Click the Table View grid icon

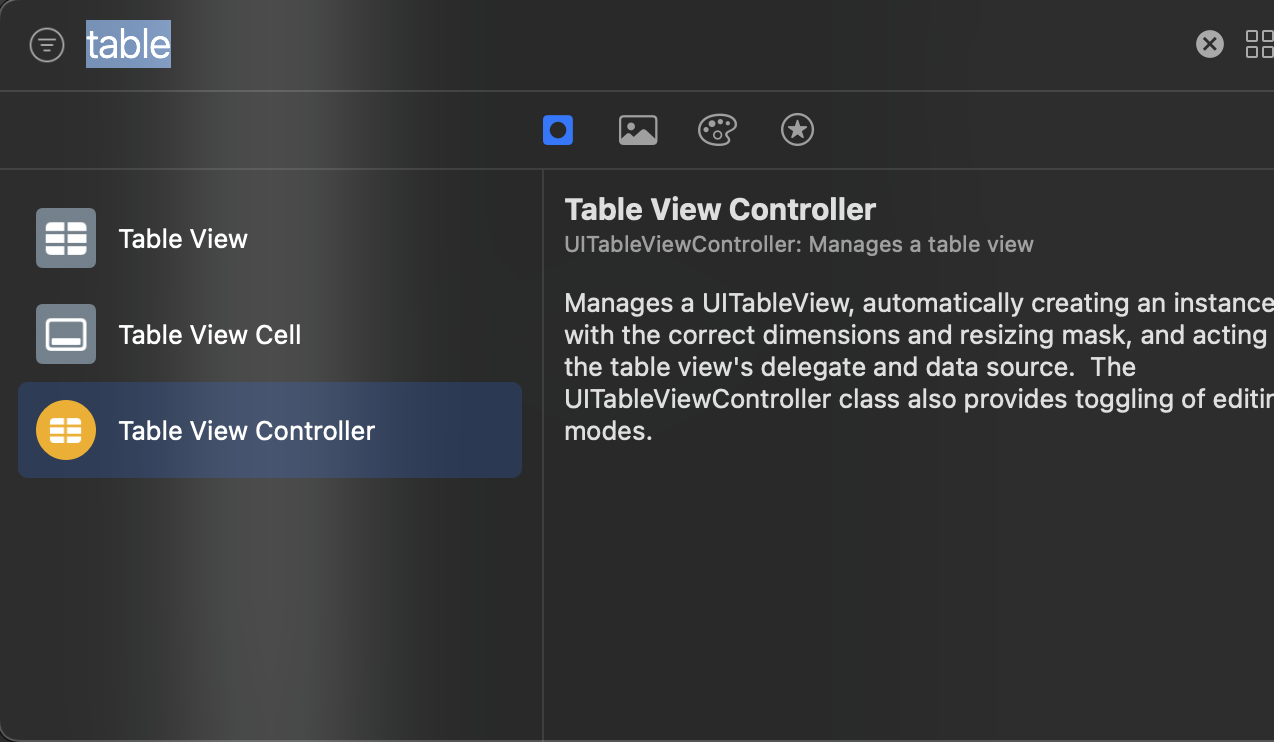pos(66,238)
